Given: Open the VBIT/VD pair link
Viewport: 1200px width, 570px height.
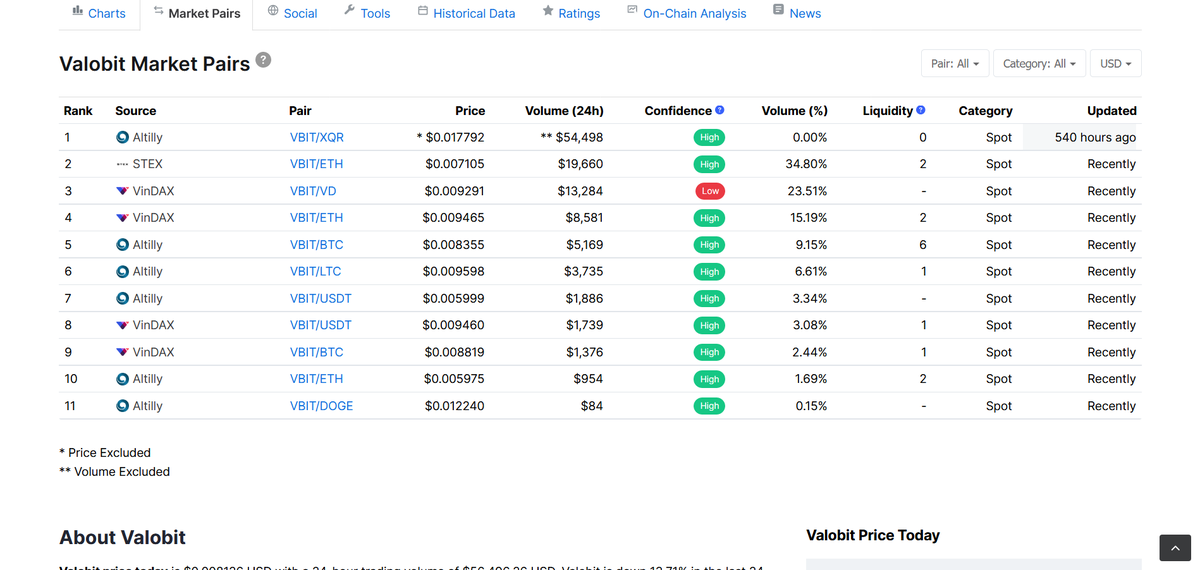Looking at the screenshot, I should (313, 191).
